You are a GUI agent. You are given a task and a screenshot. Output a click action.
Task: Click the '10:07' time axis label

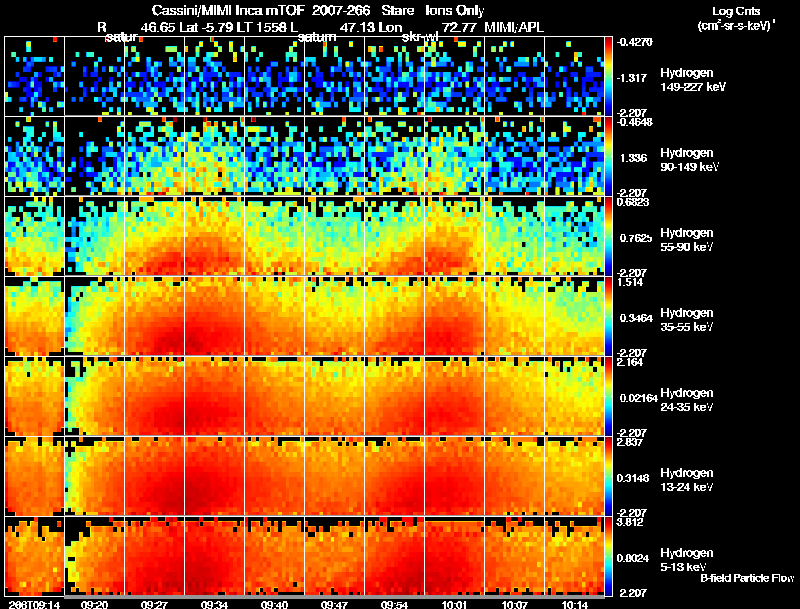(514, 605)
